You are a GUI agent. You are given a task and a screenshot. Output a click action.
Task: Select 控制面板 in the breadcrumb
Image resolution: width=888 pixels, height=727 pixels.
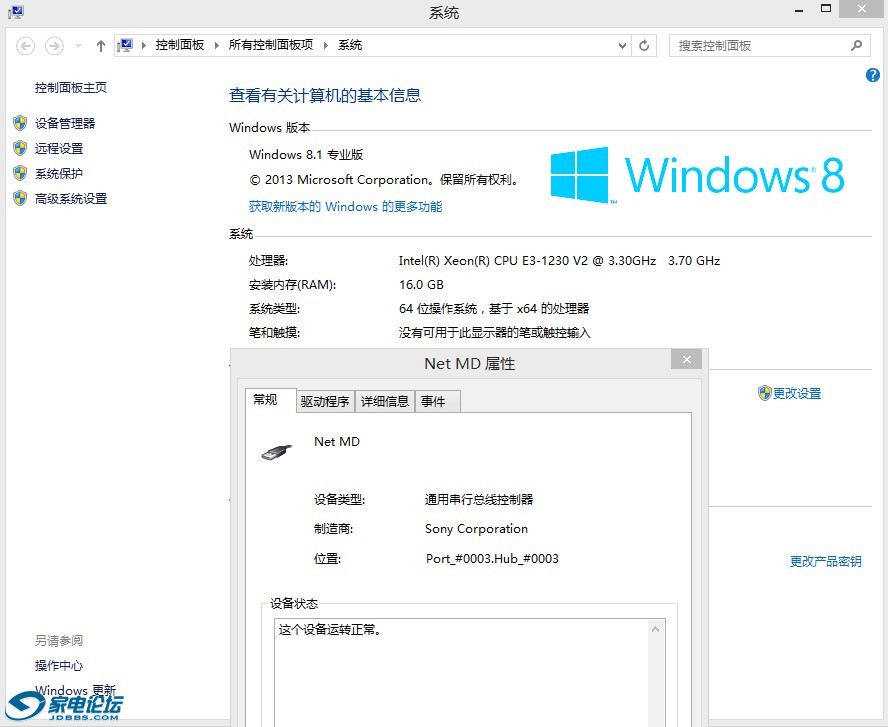[180, 45]
